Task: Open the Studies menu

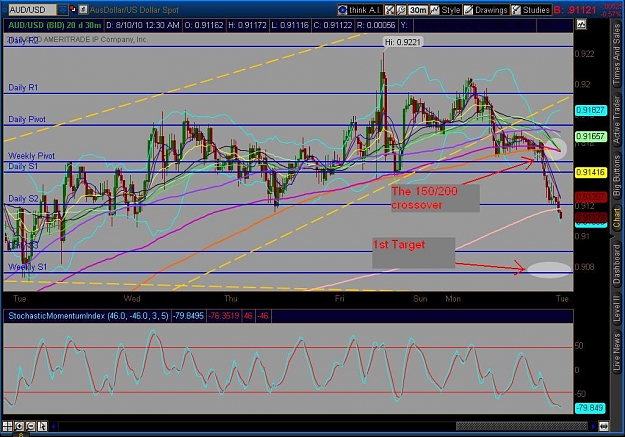Action: [x=531, y=10]
